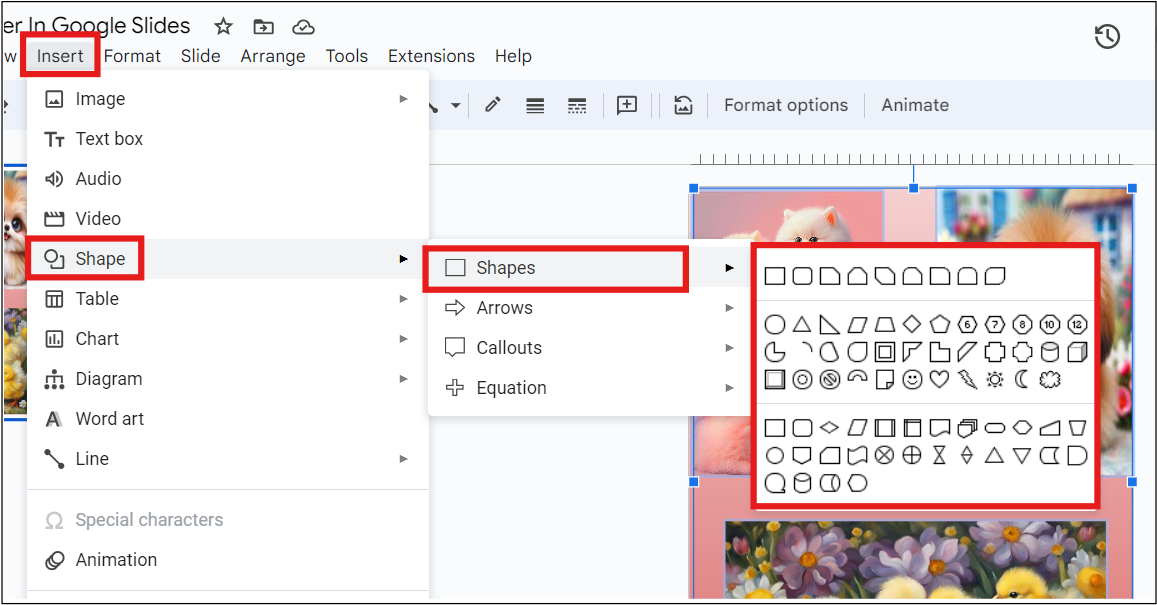Select the heart shape
Screen dimensions: 1157x605
(x=939, y=378)
